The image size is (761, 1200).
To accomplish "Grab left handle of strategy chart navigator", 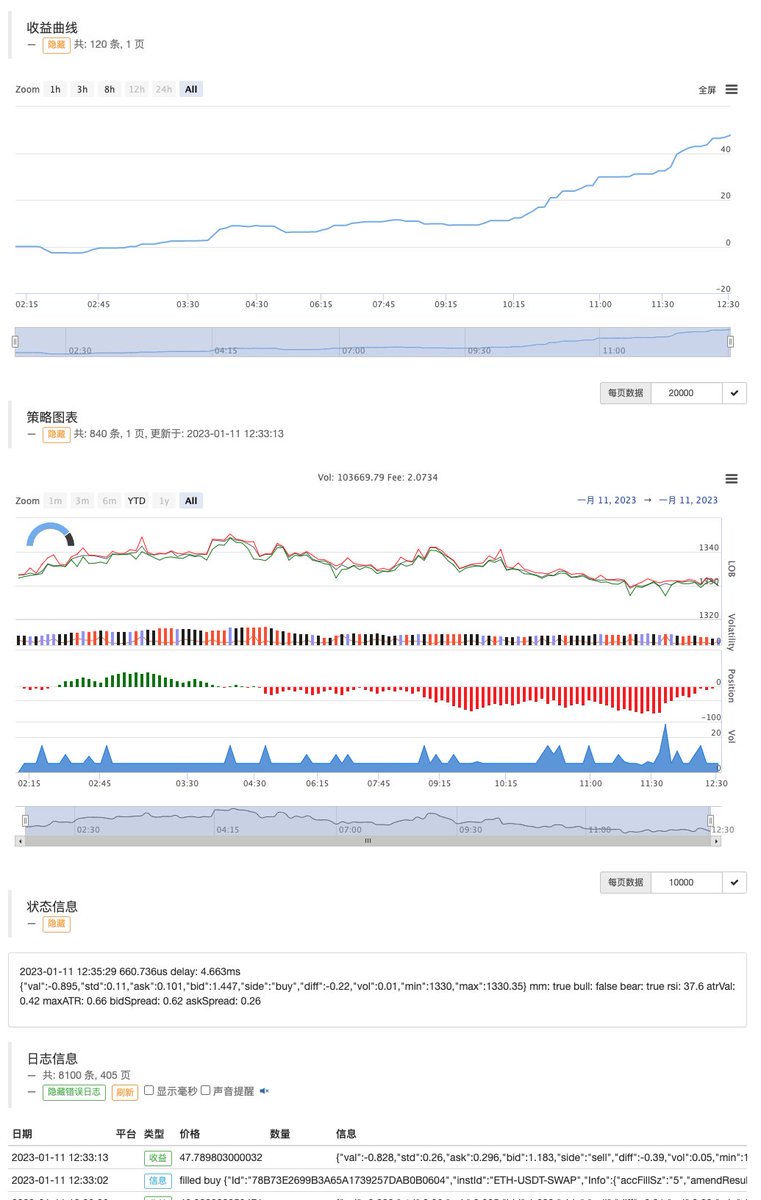I will click(x=26, y=821).
